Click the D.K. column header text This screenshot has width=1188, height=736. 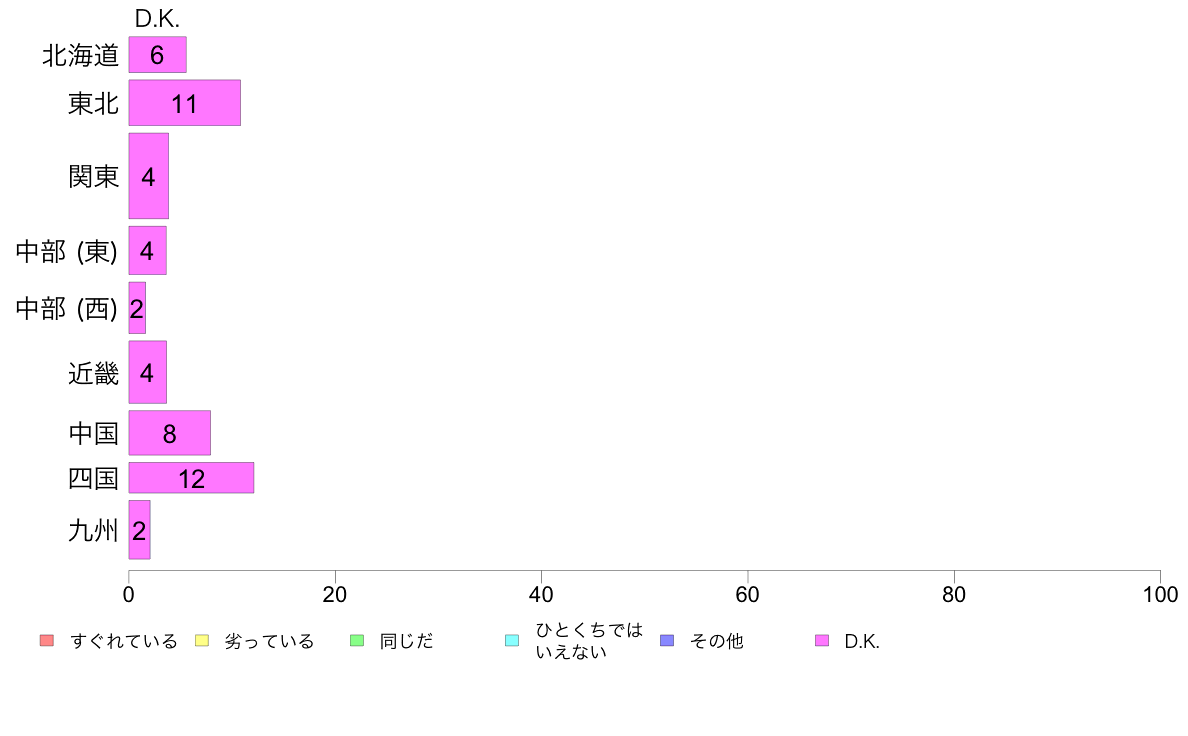[x=157, y=18]
